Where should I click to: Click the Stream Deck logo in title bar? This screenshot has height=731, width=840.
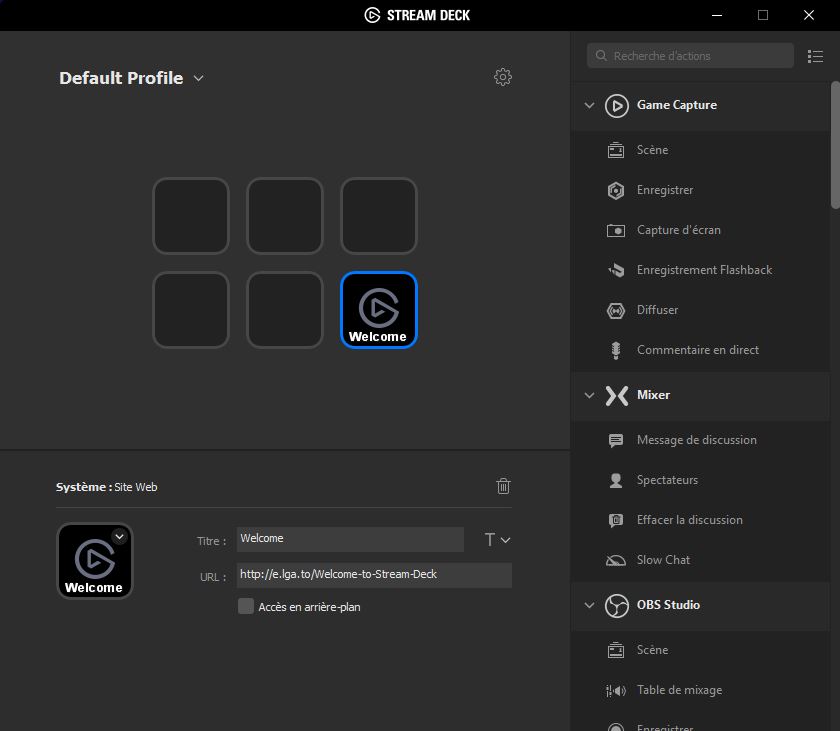(x=372, y=15)
